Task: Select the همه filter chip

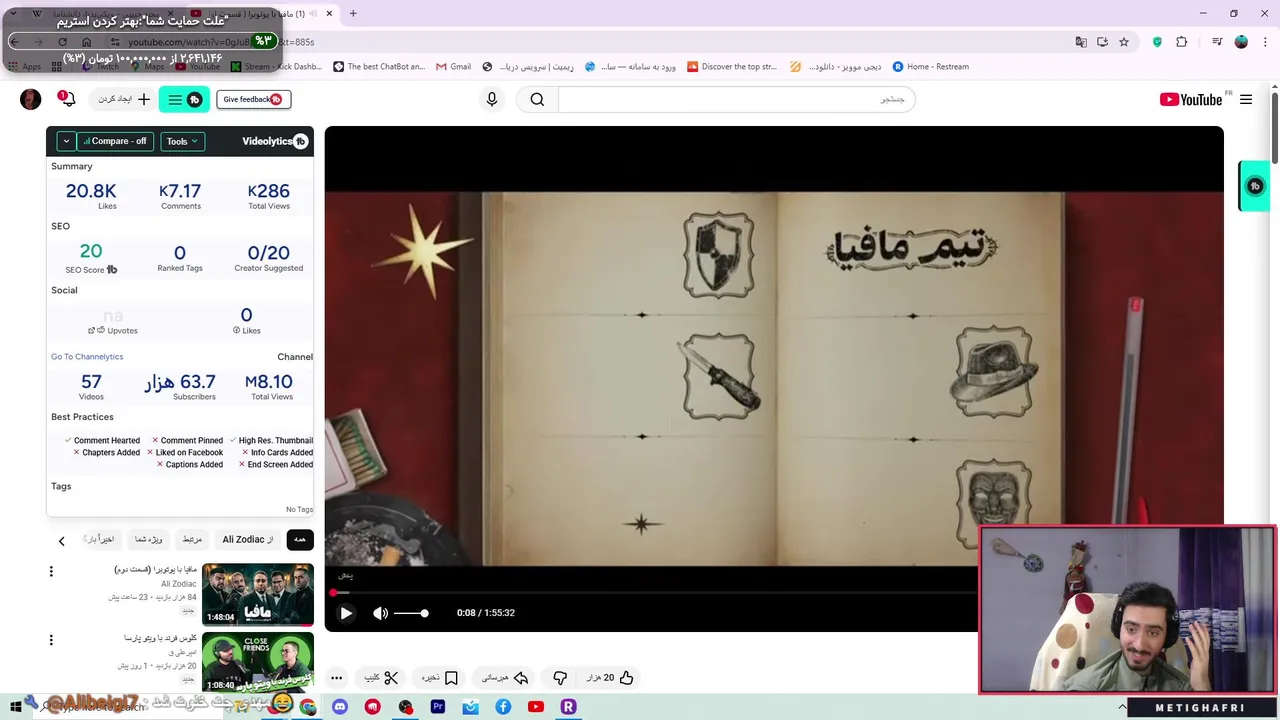Action: pos(299,540)
